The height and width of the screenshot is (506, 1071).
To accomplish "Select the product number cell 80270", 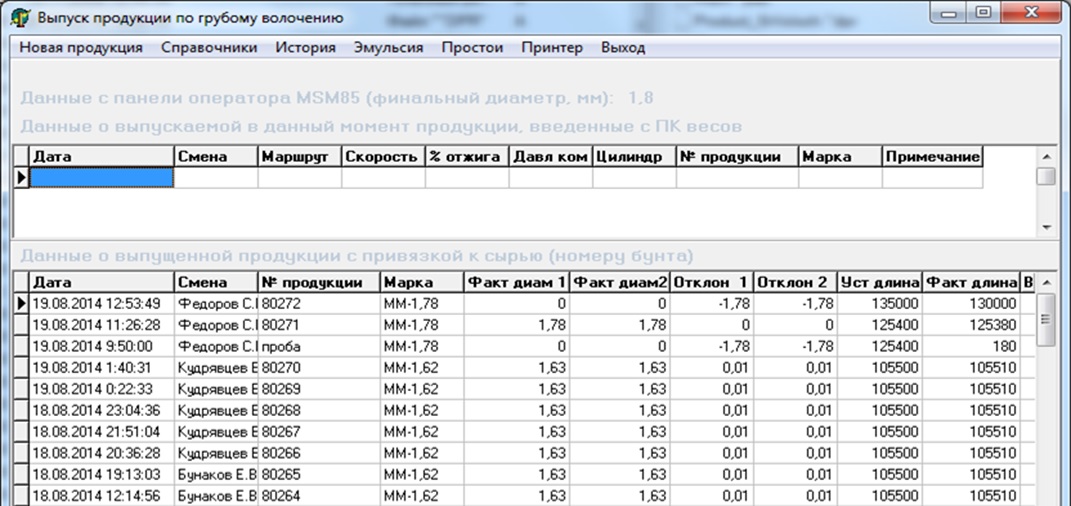I will 319,367.
